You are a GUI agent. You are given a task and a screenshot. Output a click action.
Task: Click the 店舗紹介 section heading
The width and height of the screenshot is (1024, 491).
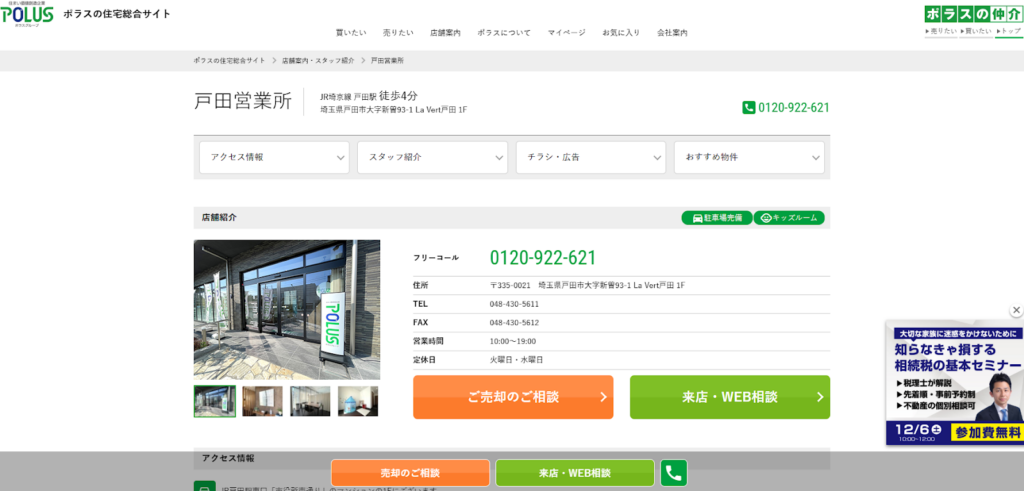219,217
